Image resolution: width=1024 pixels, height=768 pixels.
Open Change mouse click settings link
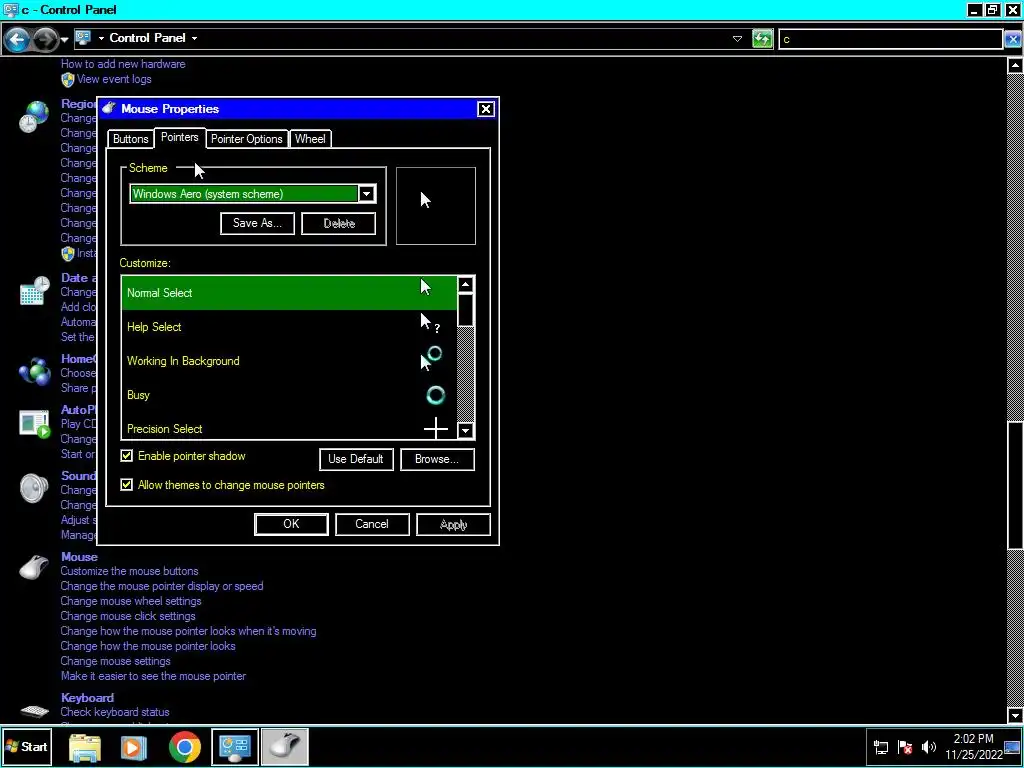[128, 616]
